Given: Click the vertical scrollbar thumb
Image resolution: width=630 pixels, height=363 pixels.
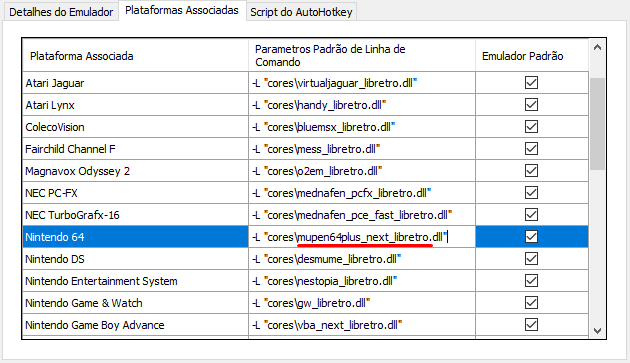Looking at the screenshot, I should click(x=597, y=124).
